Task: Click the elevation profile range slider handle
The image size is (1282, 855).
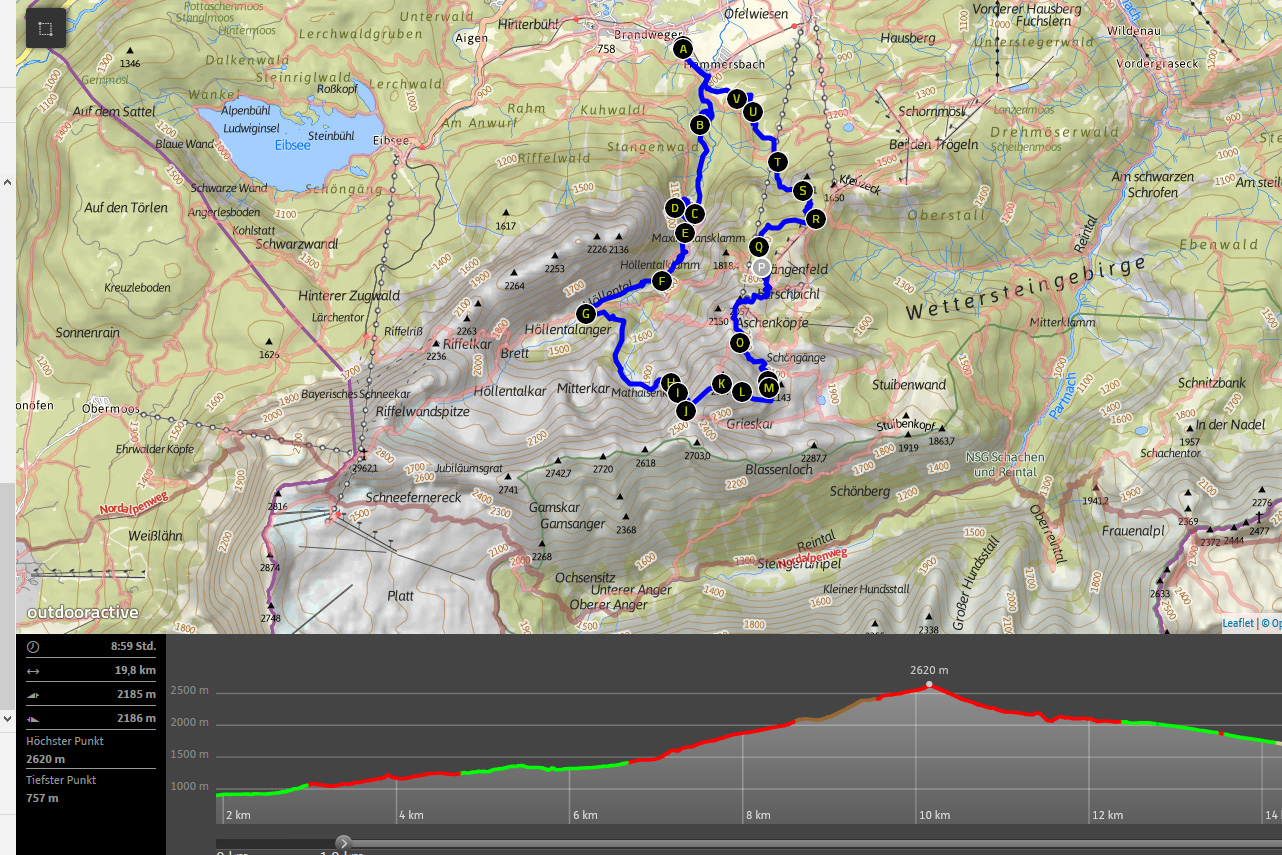Action: pyautogui.click(x=344, y=843)
